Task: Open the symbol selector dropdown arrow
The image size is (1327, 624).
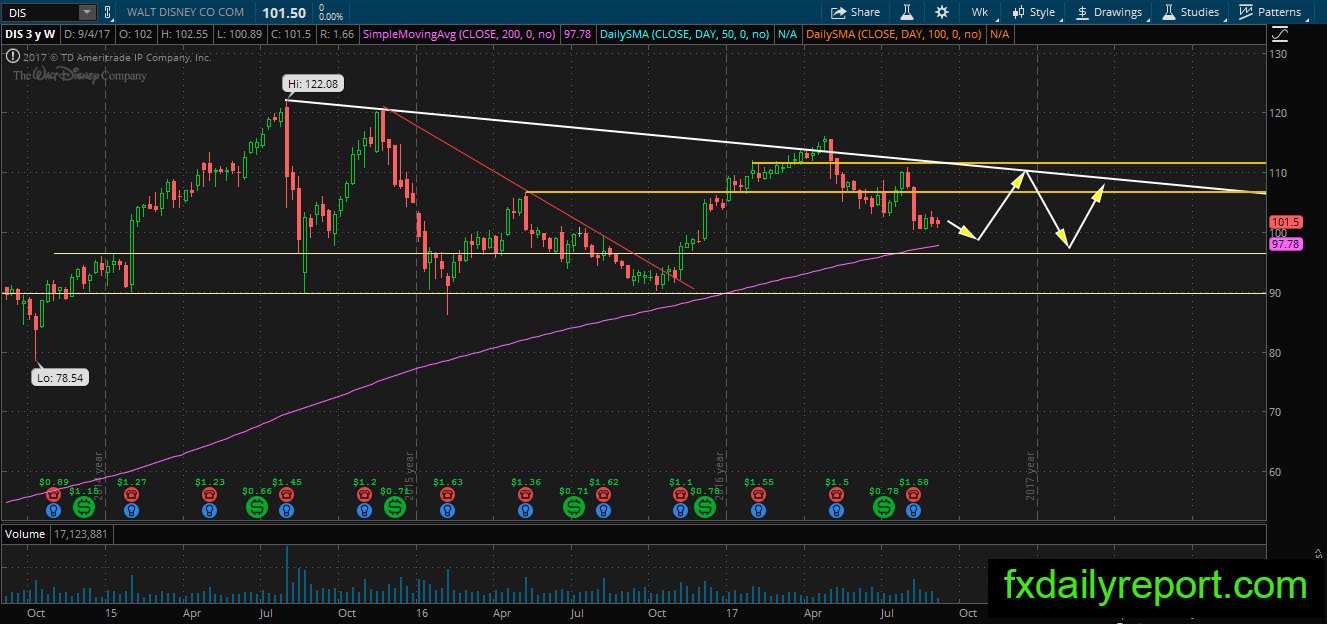Action: (86, 12)
